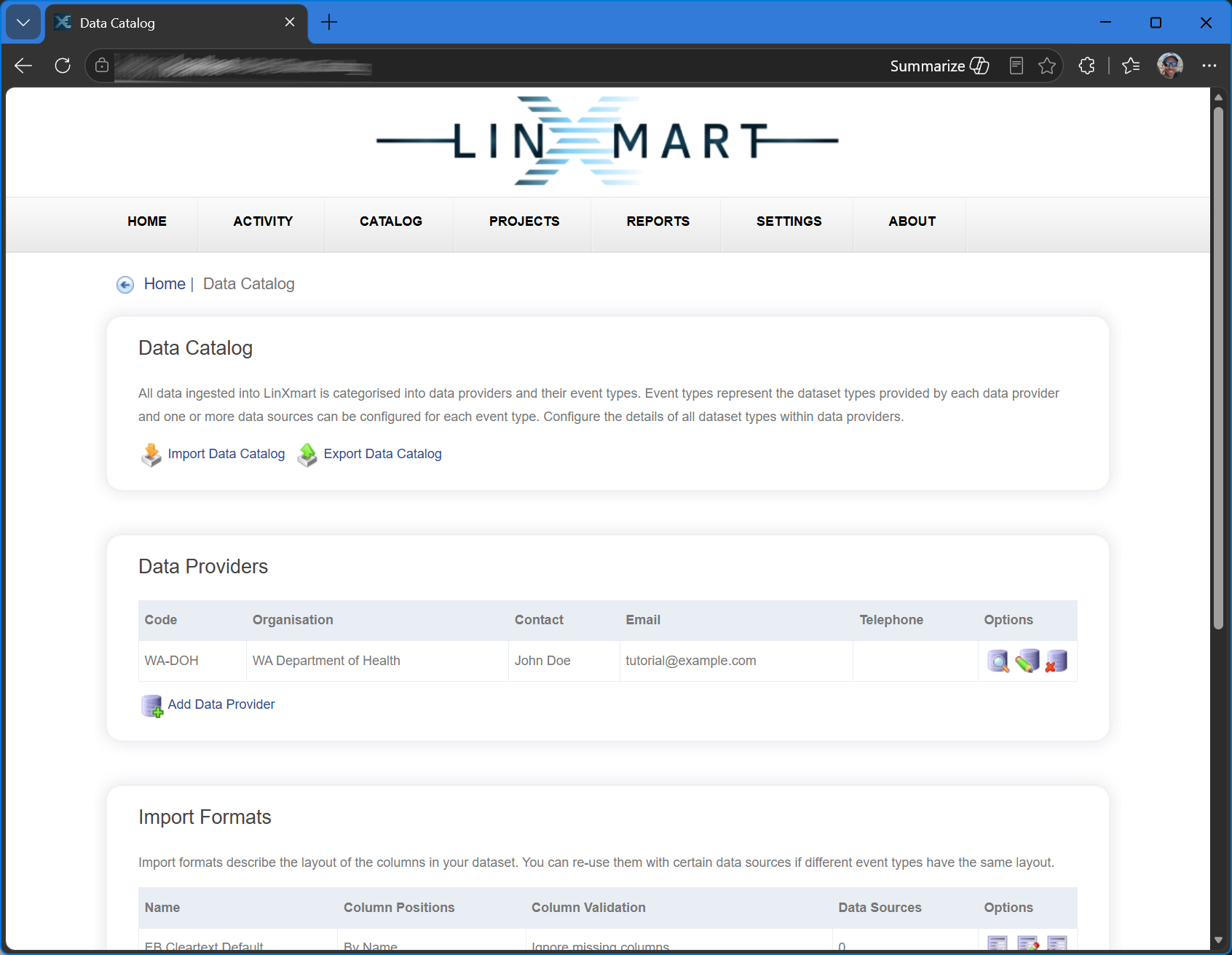Open the browser Settings and more menu
The width and height of the screenshot is (1232, 955).
coord(1209,66)
